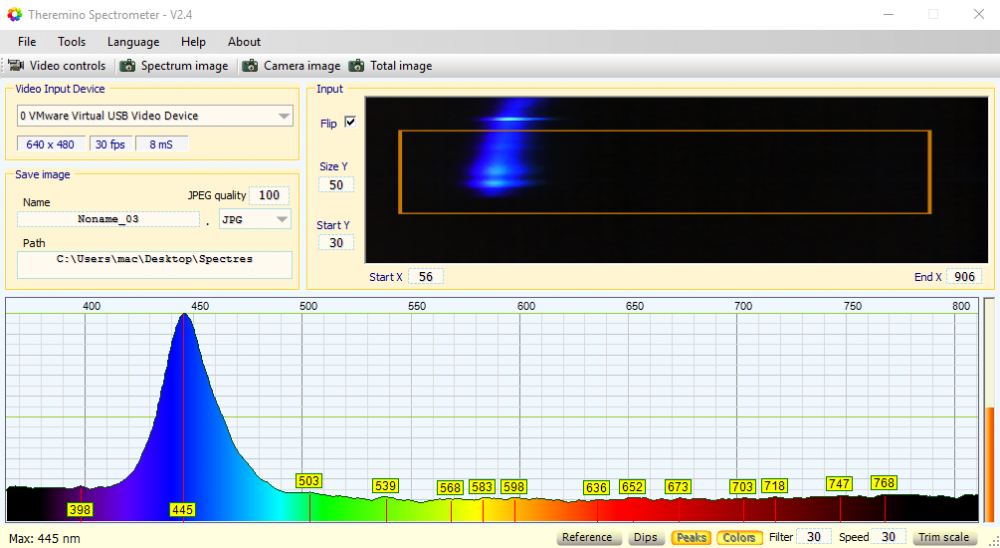Click the 30 fps frame rate box
Screen dimensions: 1000x548
click(110, 145)
